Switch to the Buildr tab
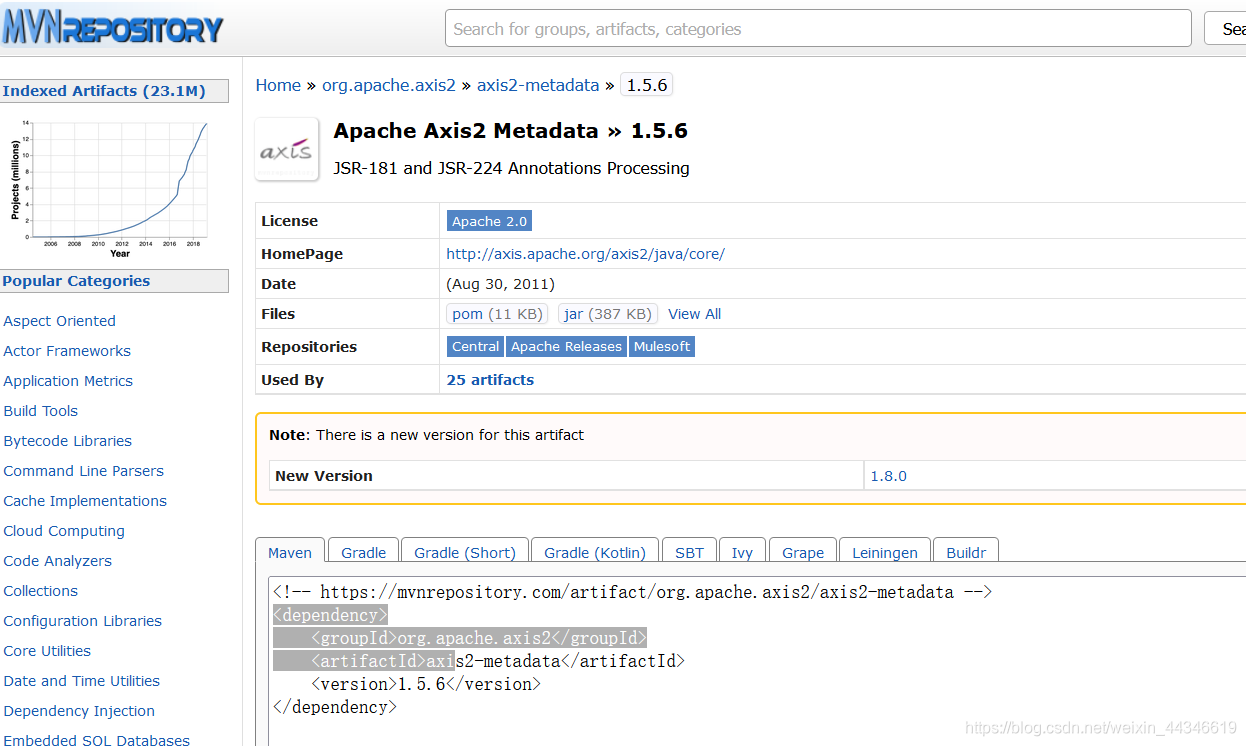 pos(966,552)
